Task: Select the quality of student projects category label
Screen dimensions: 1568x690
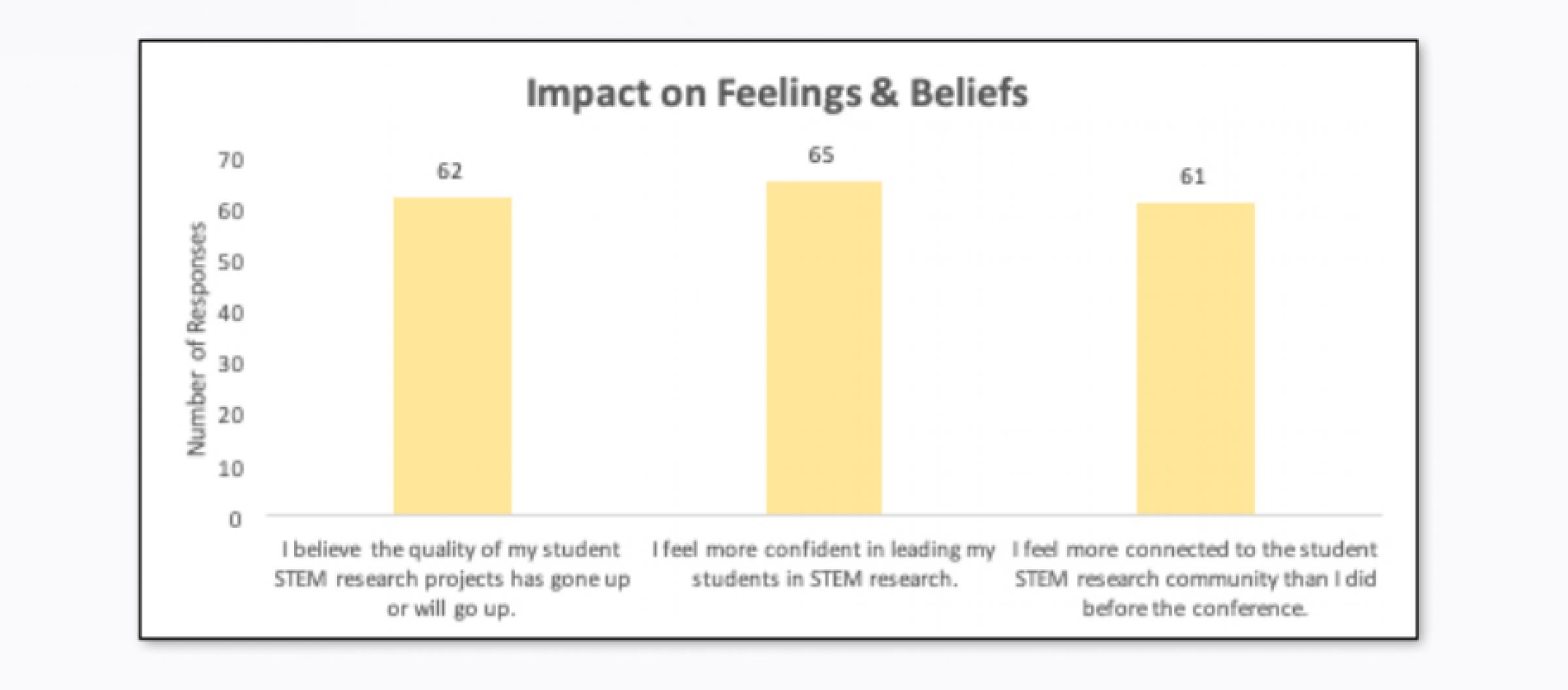Action: click(x=451, y=579)
